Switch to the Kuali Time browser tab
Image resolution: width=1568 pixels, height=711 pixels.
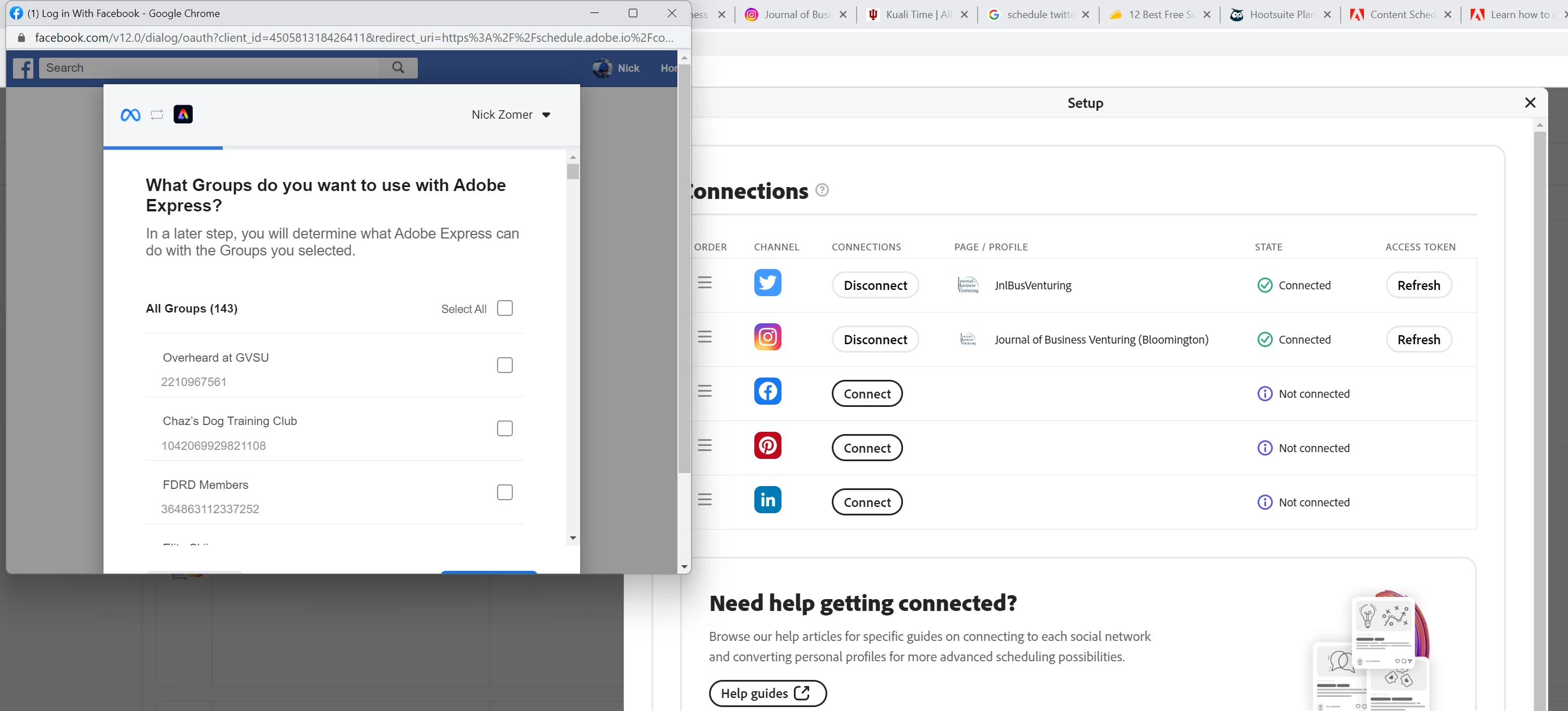pos(917,15)
